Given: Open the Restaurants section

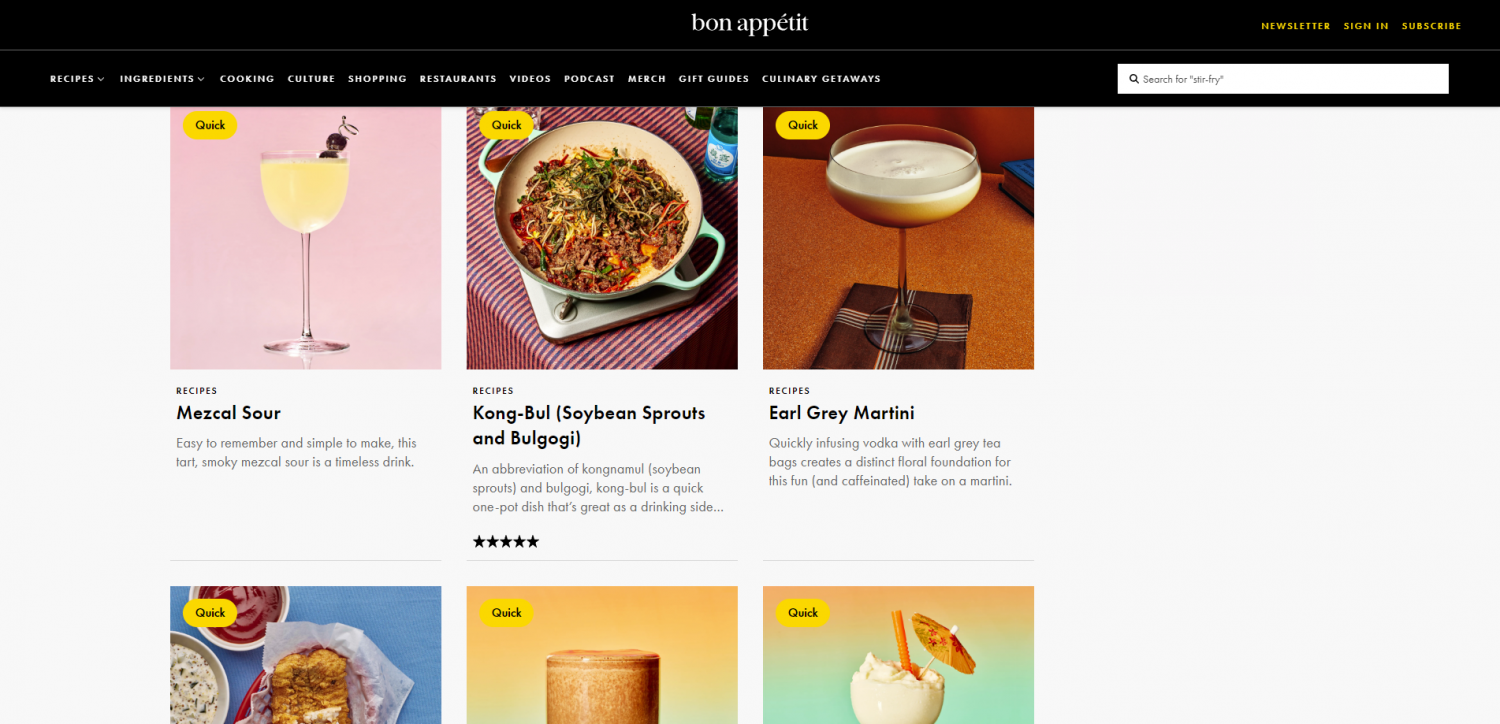Looking at the screenshot, I should [458, 79].
